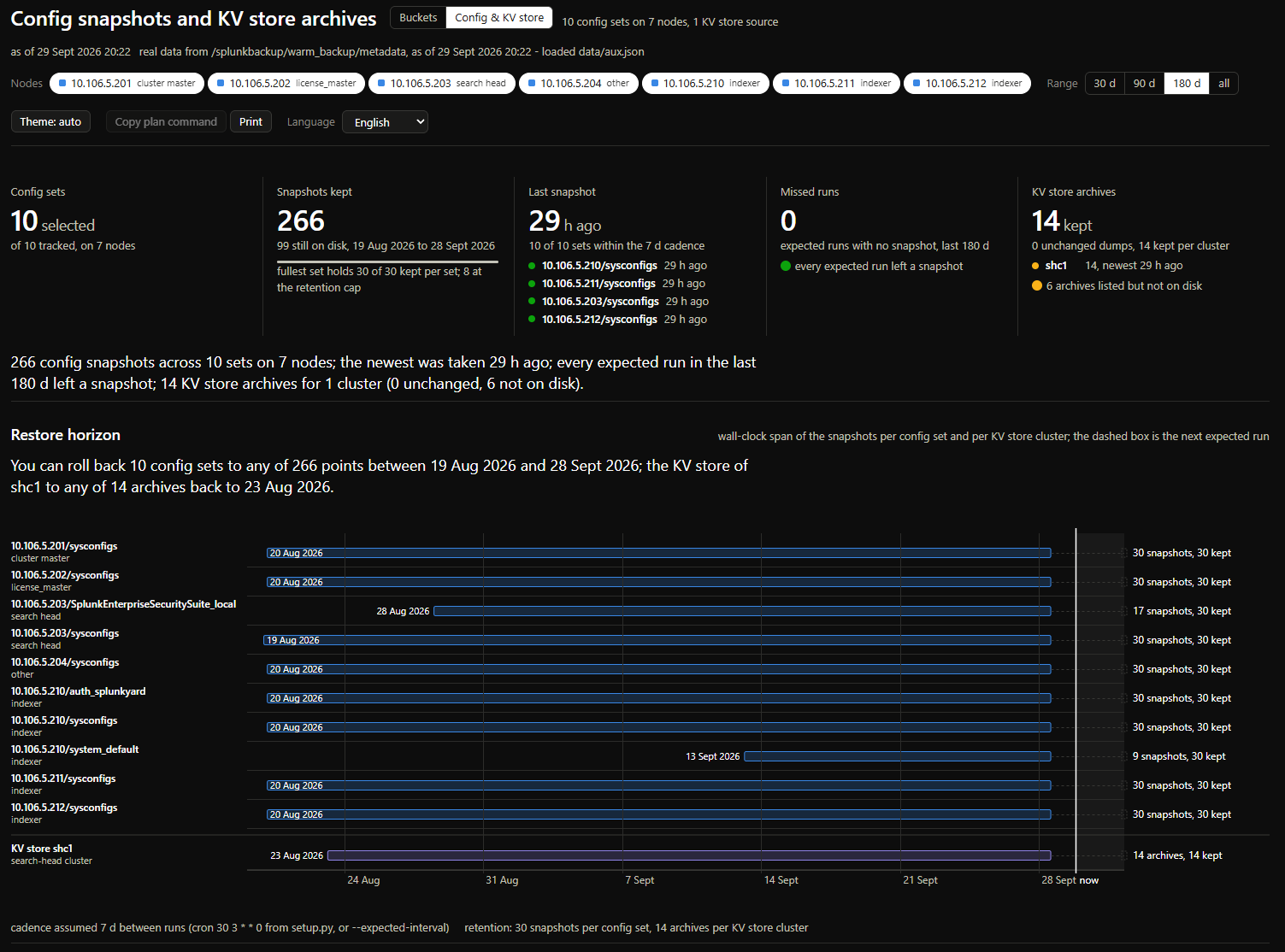Click 10.106.5.212/sysconfigs in Last snapshot list
Screen dimensions: 1285x952
pos(599,320)
